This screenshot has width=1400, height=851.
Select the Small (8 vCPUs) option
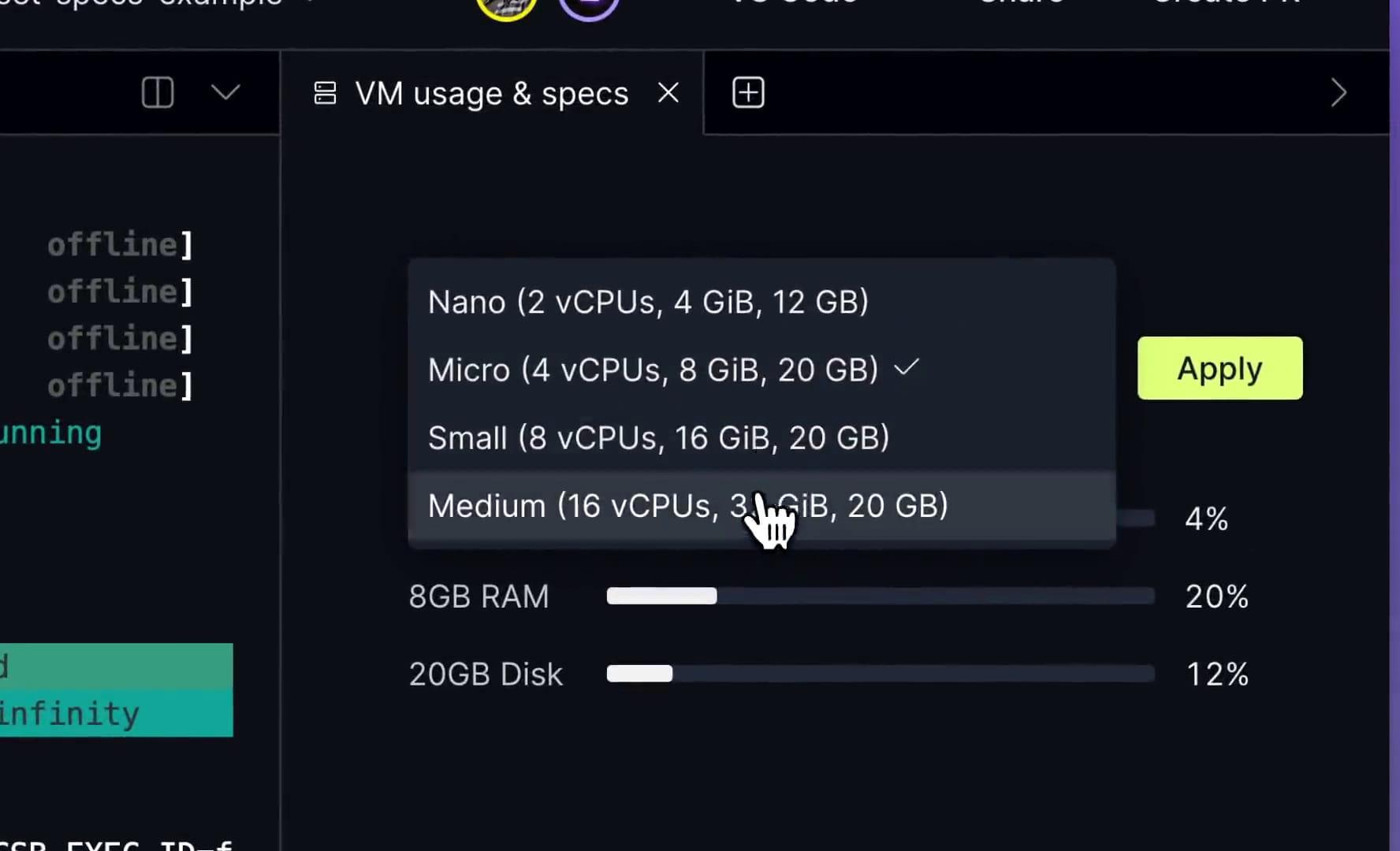pyautogui.click(x=658, y=438)
